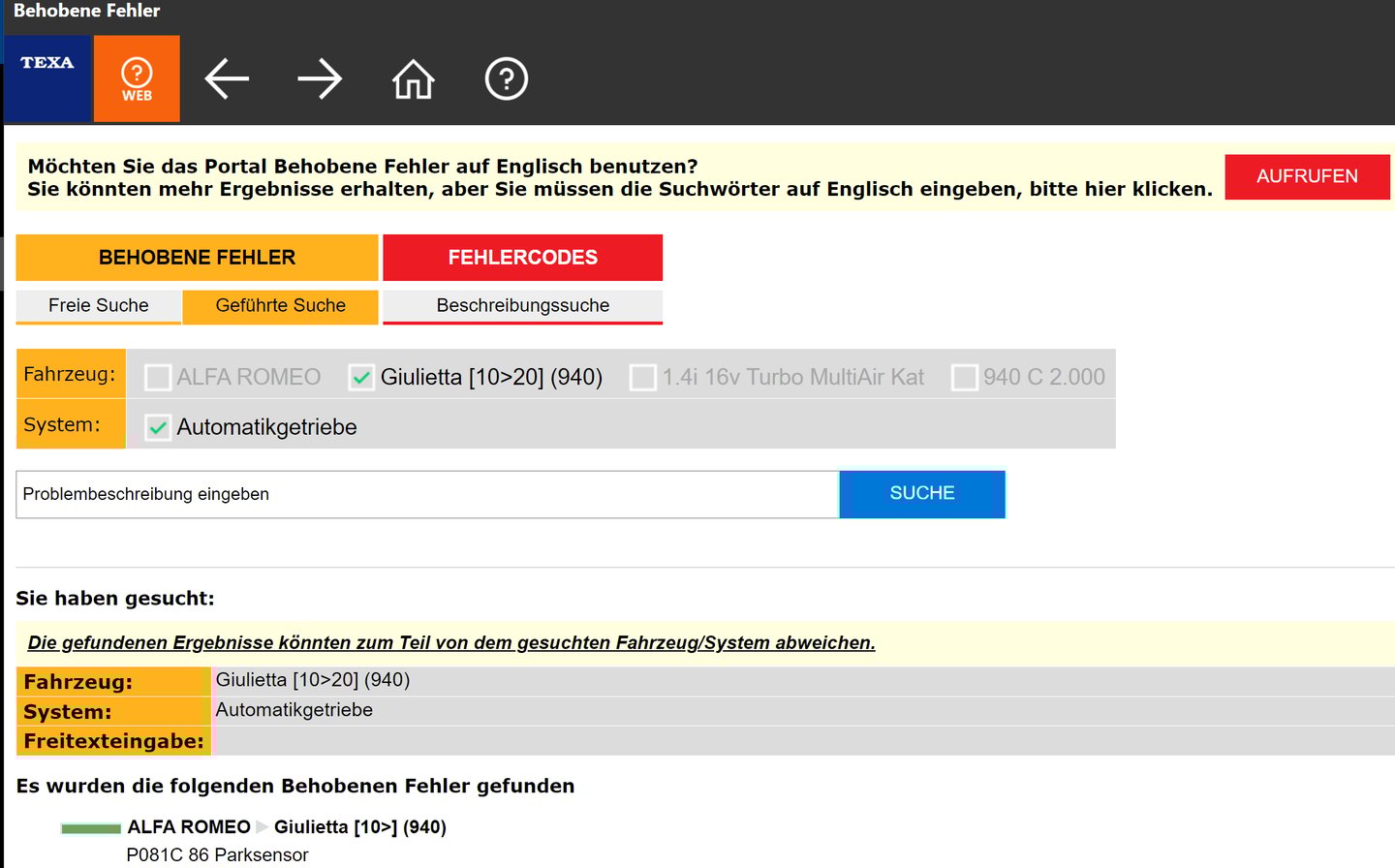The image size is (1395, 868).
Task: Click the Es wurden die folgenden heading
Action: [295, 786]
